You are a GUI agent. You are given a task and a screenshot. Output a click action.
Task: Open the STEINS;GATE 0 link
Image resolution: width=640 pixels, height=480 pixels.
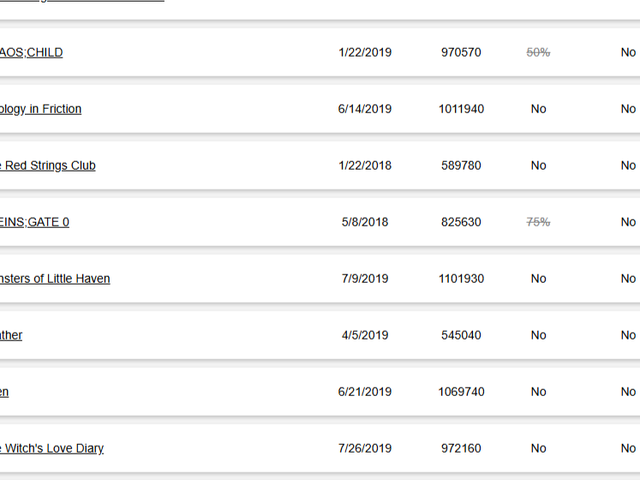[35, 222]
